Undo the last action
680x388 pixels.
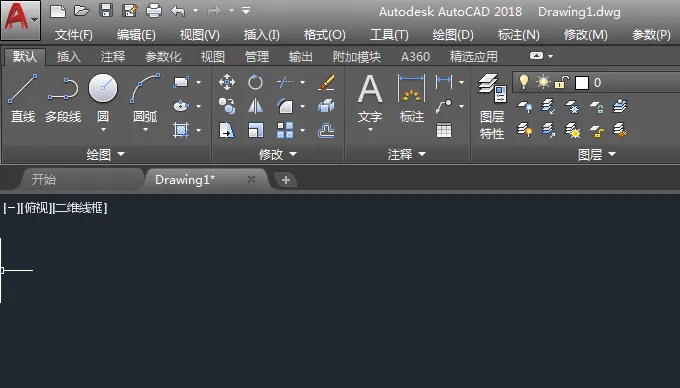(x=178, y=10)
